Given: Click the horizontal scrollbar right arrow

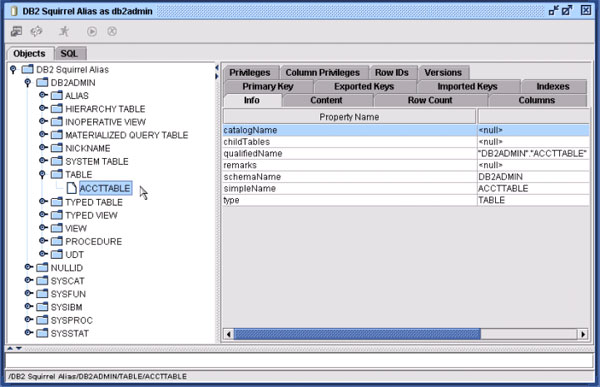Looking at the screenshot, I should 583,334.
